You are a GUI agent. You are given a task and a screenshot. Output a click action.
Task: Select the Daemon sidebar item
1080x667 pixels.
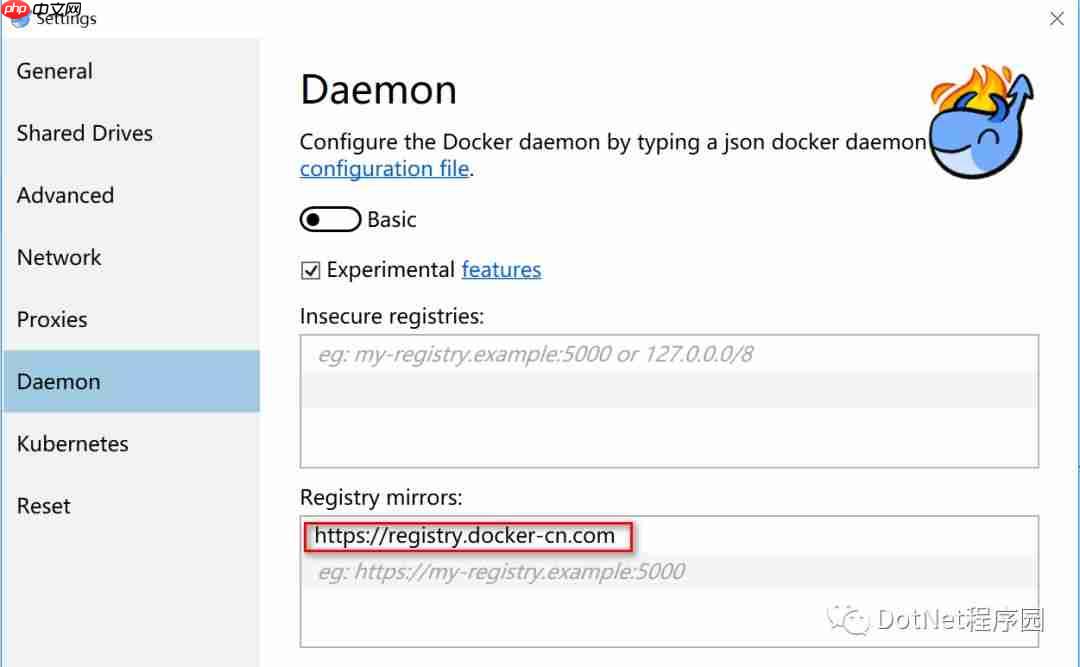pyautogui.click(x=131, y=381)
